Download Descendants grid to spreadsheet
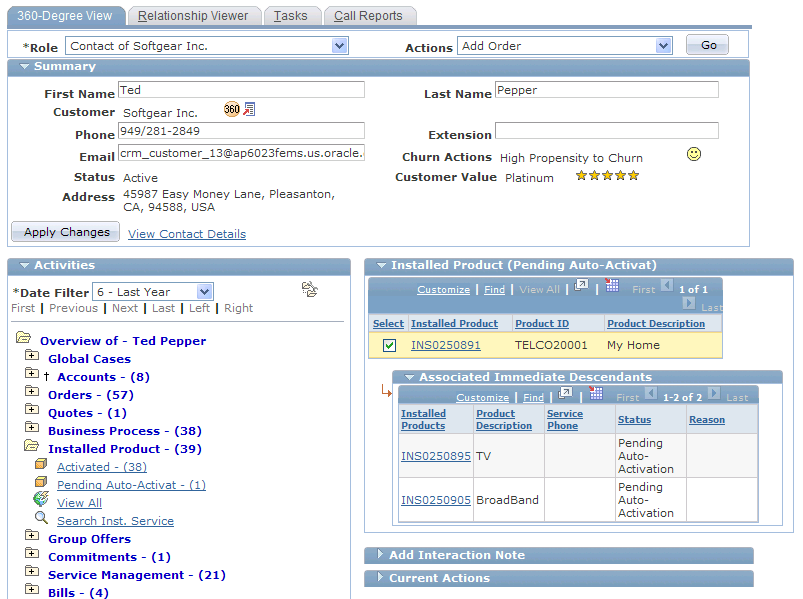The image size is (803, 599). [x=596, y=393]
